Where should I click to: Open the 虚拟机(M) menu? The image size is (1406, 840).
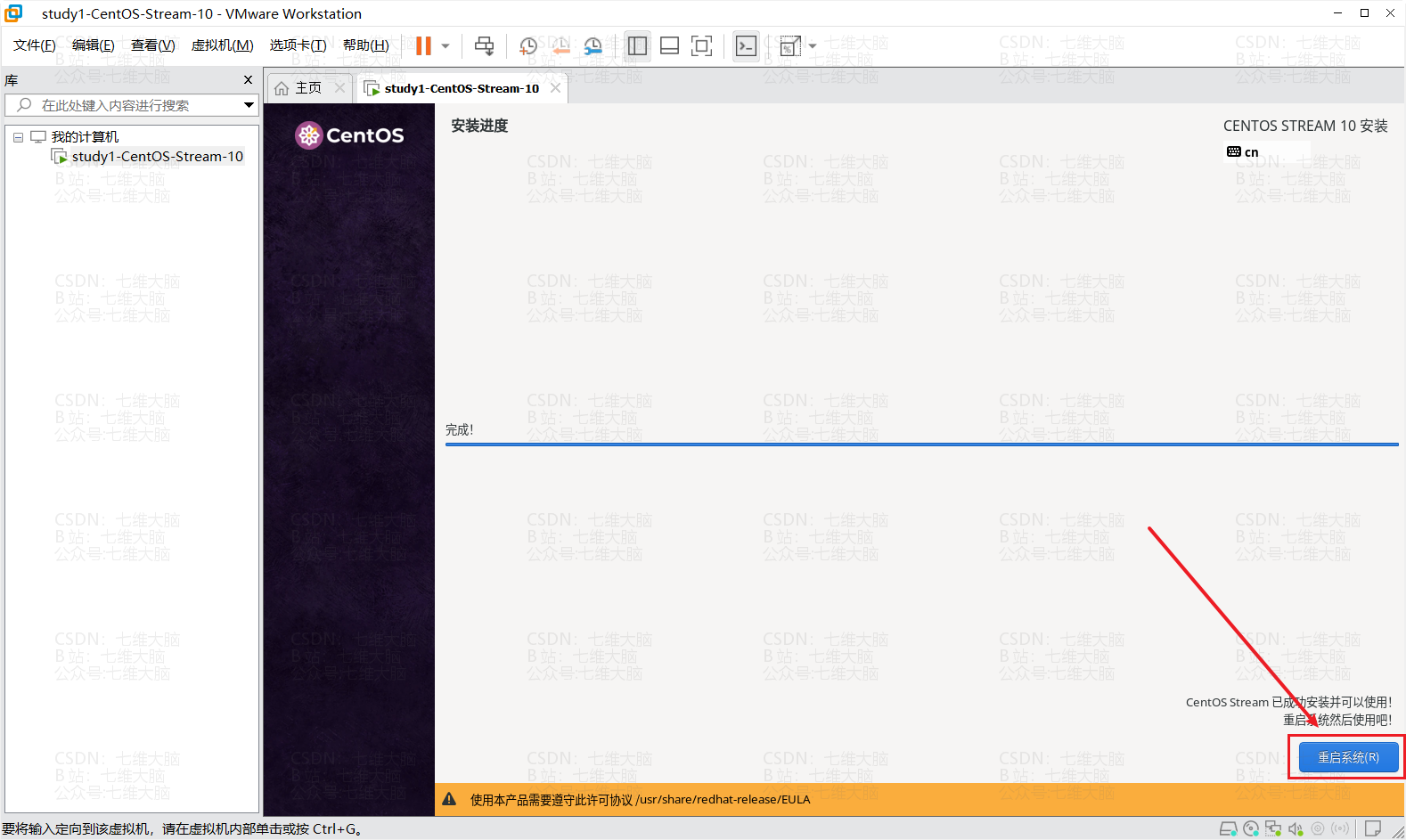[223, 45]
